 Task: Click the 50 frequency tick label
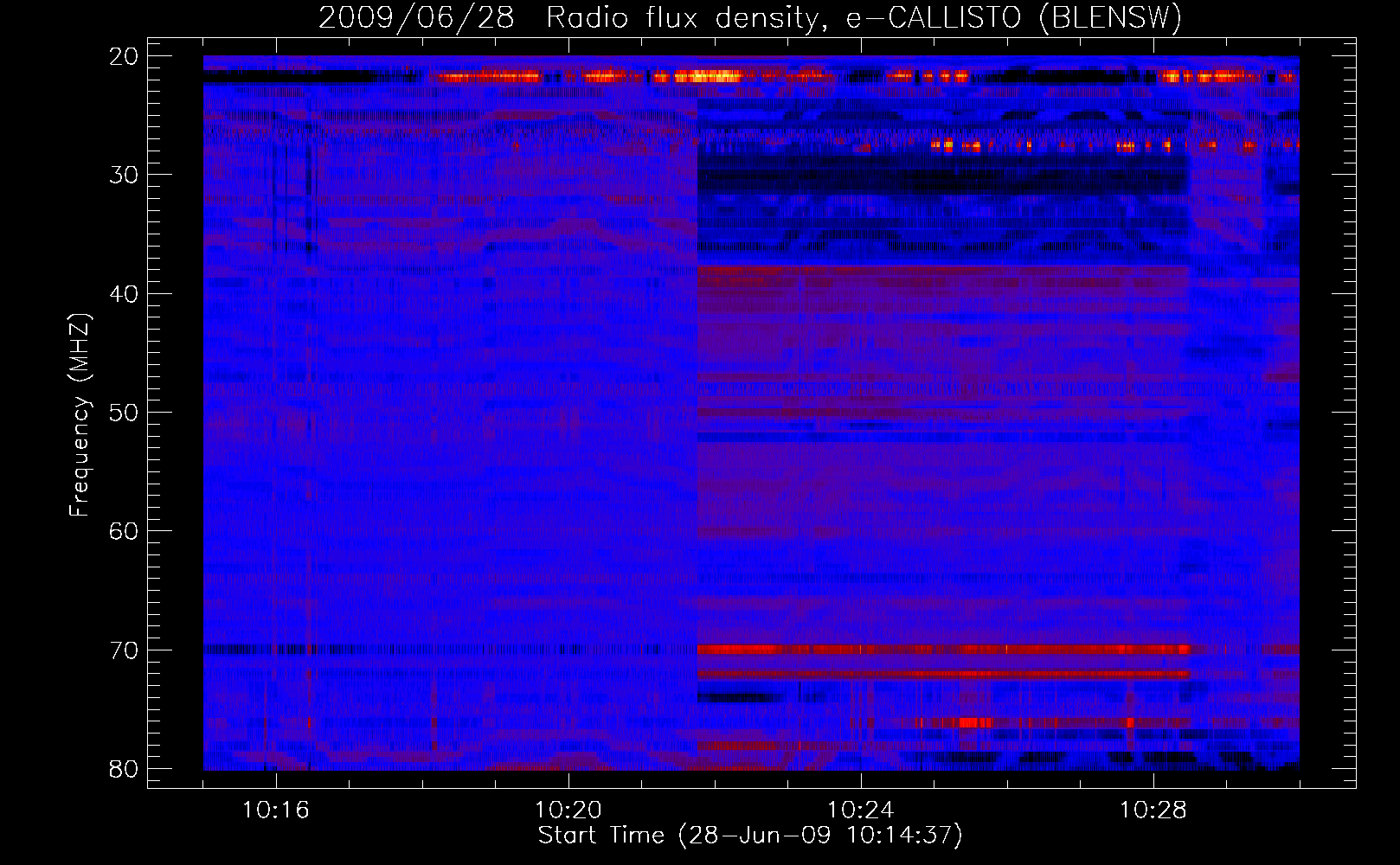pos(125,413)
